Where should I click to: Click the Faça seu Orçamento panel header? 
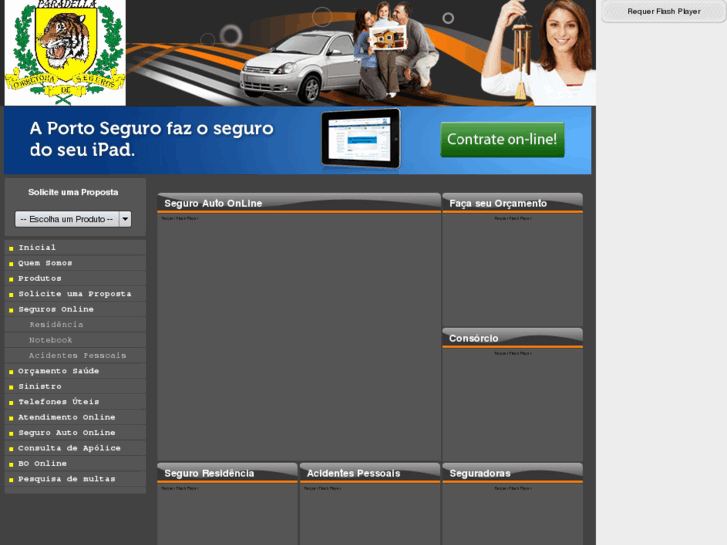(512, 203)
